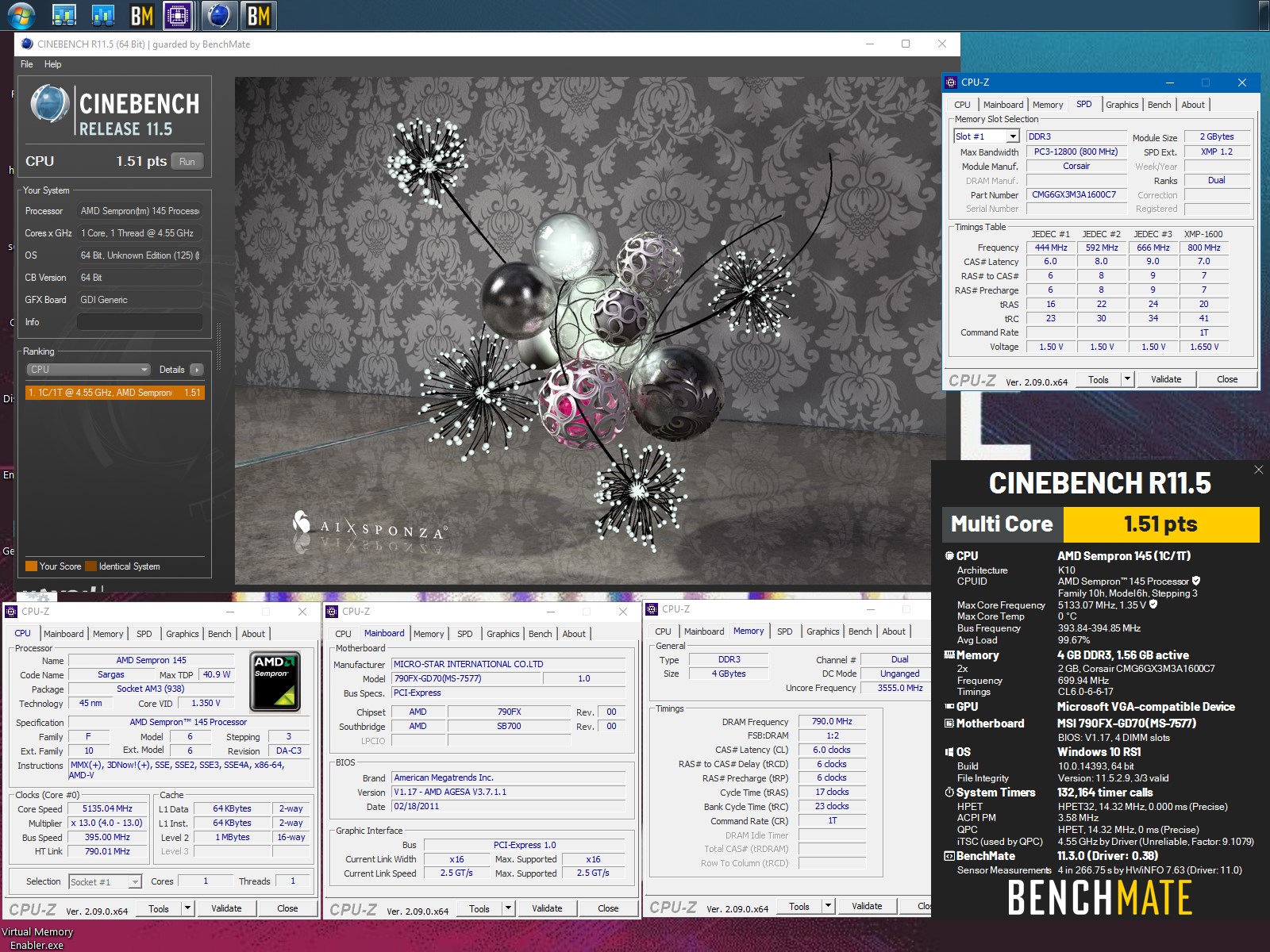Open the Windows Start orb
Screen dimensions: 1270x952
coord(21,14)
